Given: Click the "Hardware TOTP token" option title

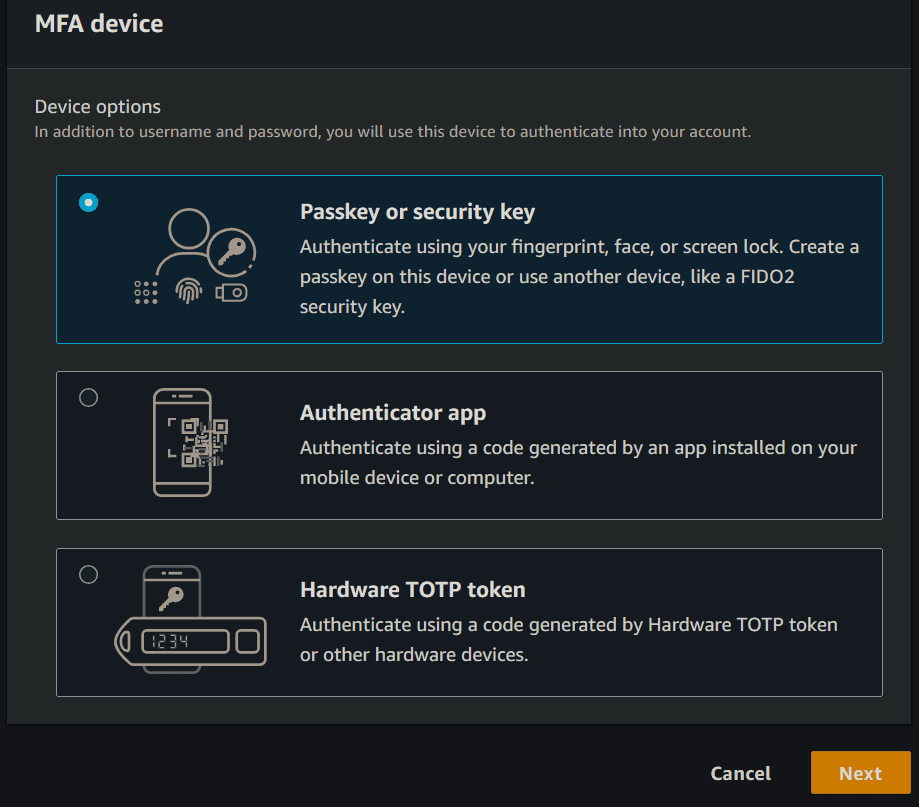Looking at the screenshot, I should coord(412,590).
